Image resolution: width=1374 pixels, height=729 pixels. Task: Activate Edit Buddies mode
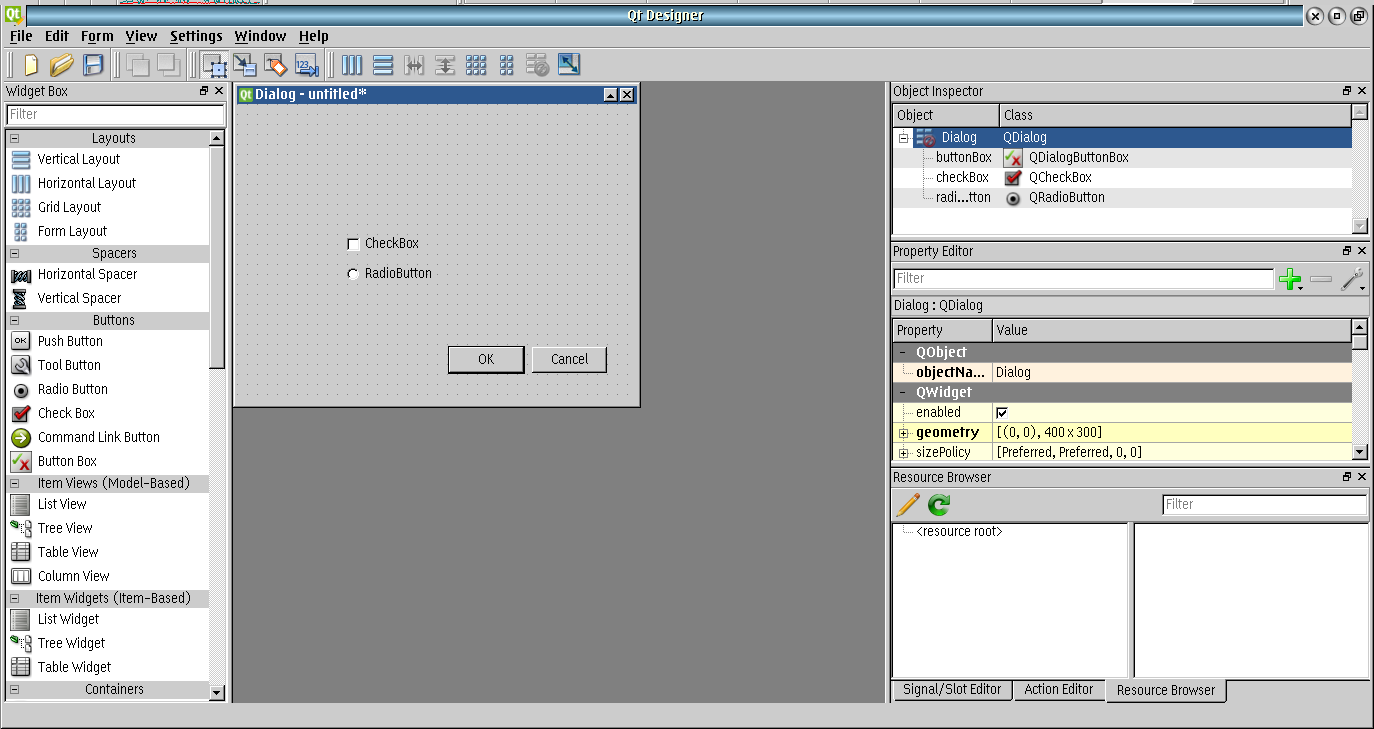tap(276, 65)
